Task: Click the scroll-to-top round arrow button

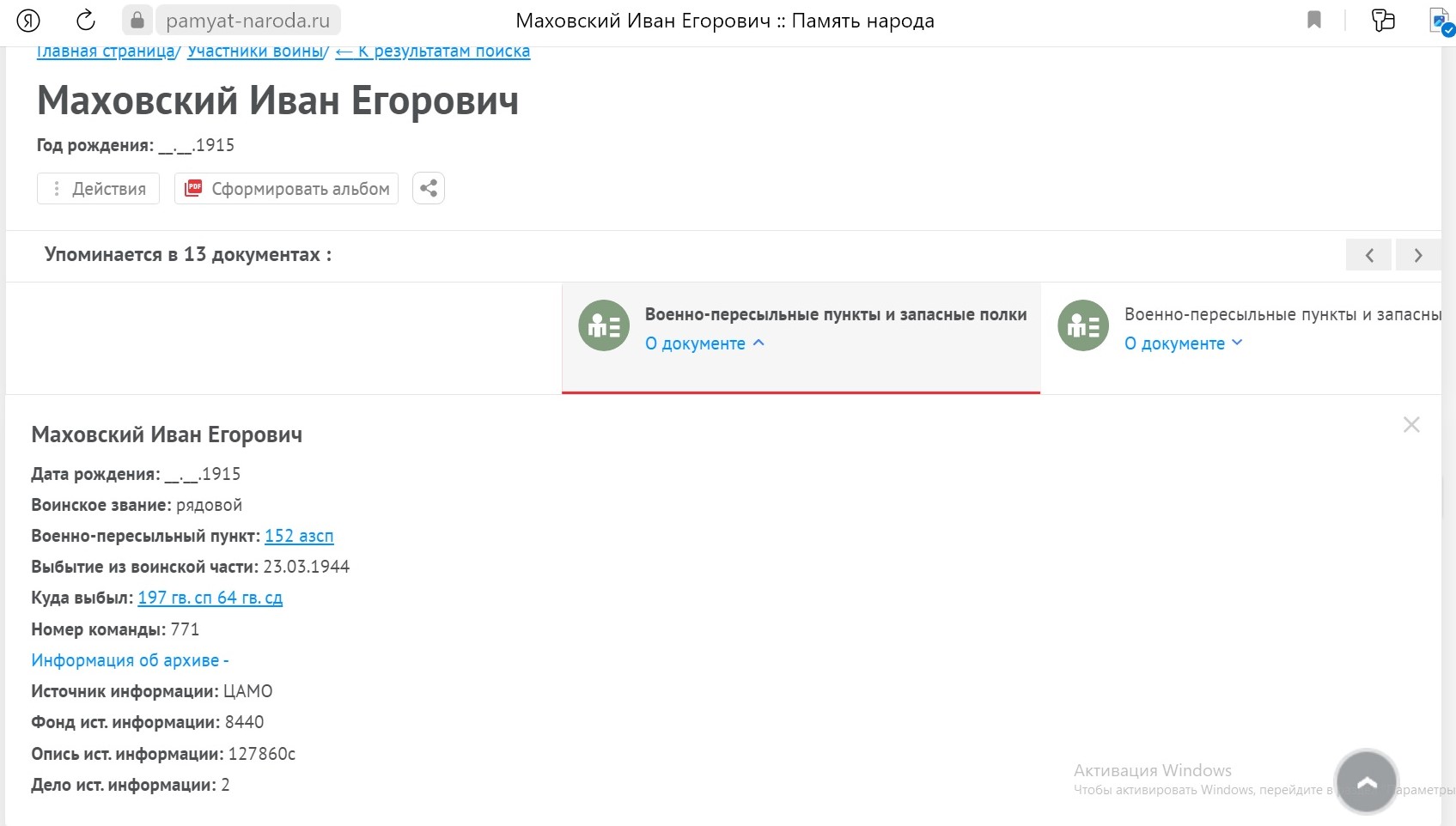Action: point(1366,781)
